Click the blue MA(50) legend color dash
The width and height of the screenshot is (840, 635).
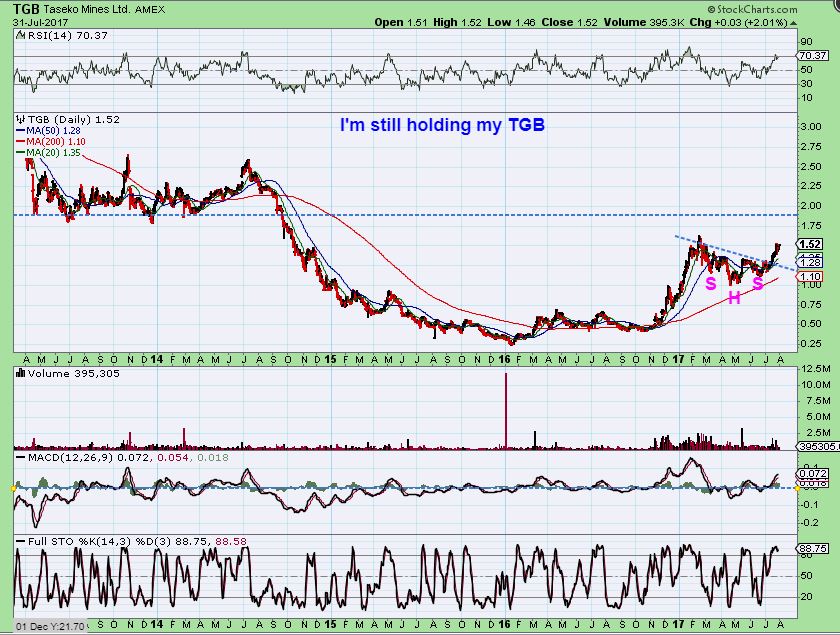tap(21, 131)
